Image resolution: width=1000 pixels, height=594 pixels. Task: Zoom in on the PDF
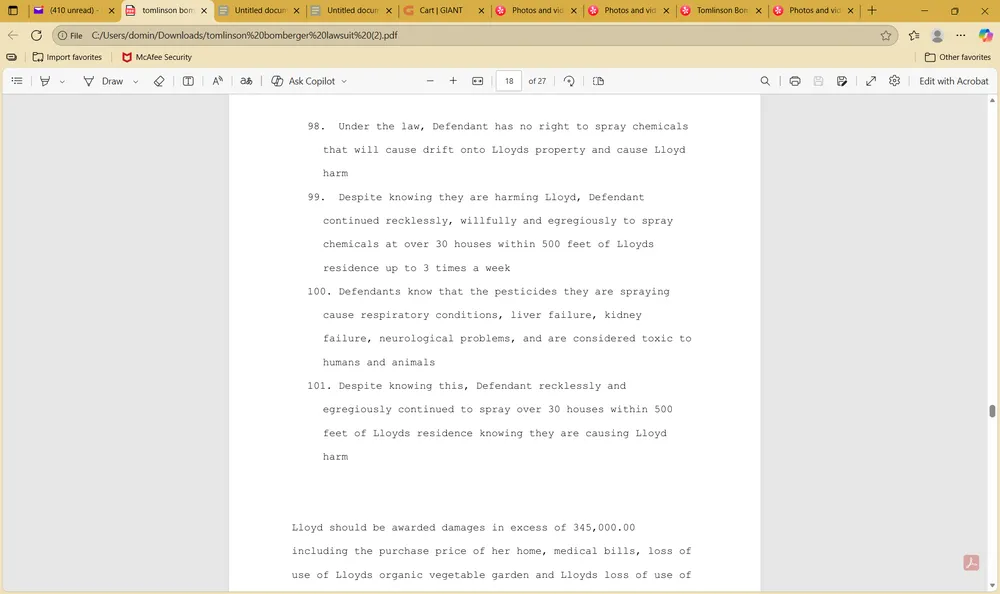453,81
